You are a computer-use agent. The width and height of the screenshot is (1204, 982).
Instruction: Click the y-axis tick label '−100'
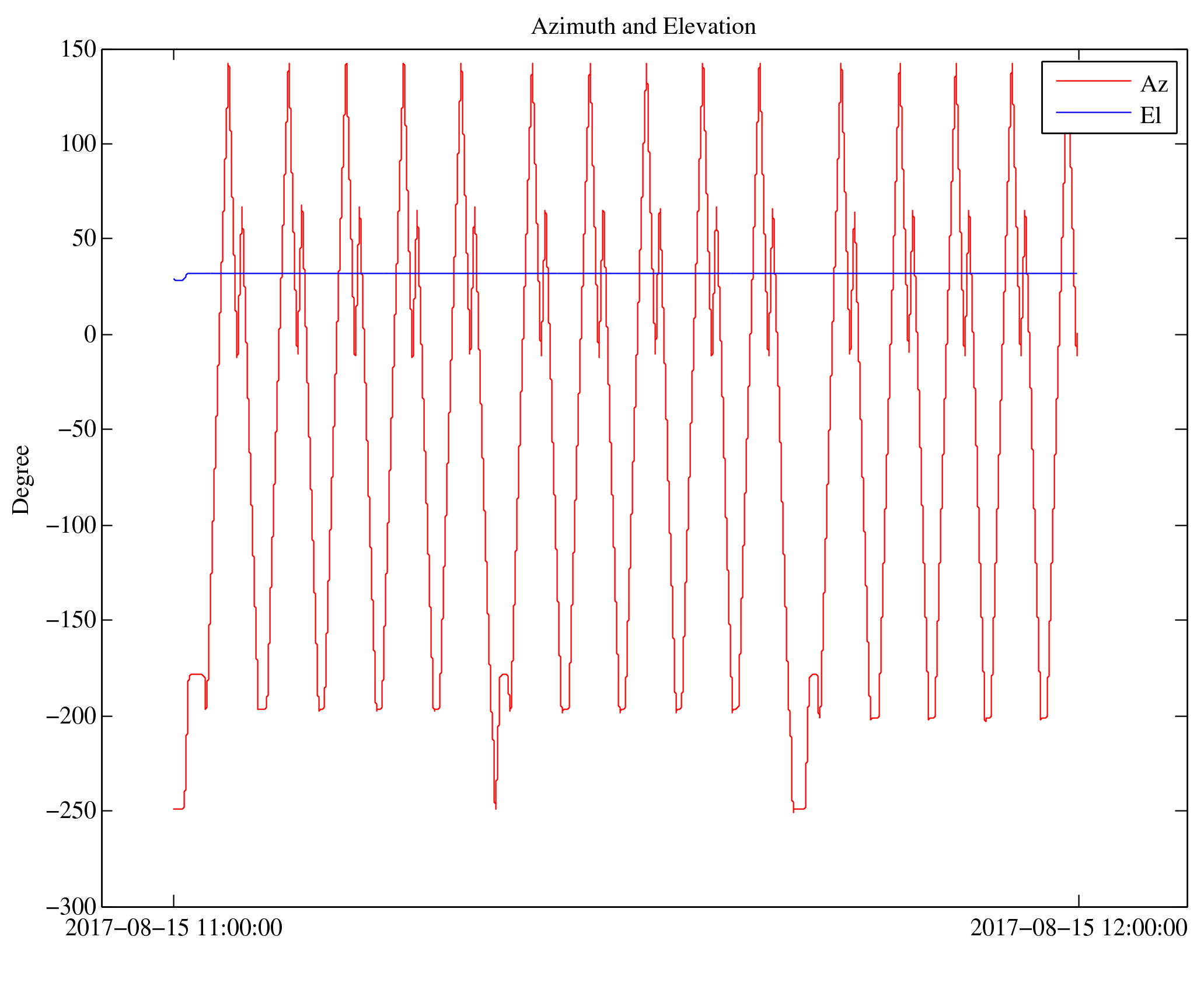71,526
